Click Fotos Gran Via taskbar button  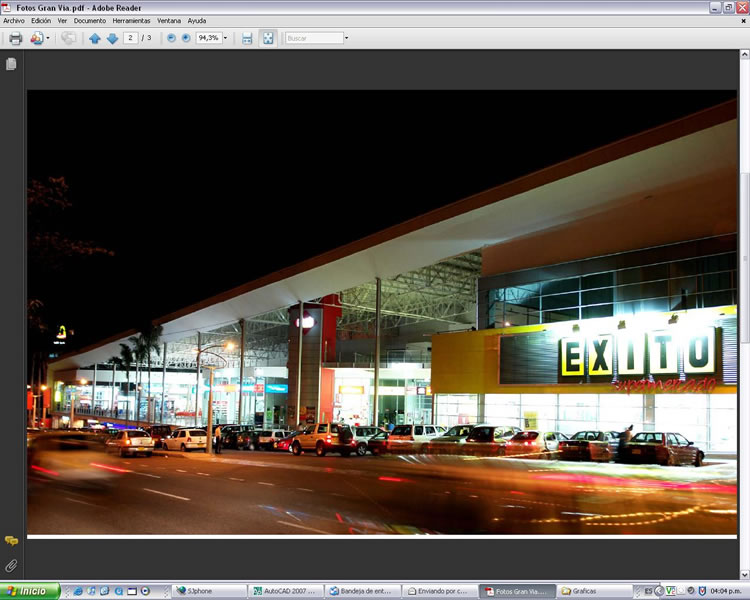point(518,591)
